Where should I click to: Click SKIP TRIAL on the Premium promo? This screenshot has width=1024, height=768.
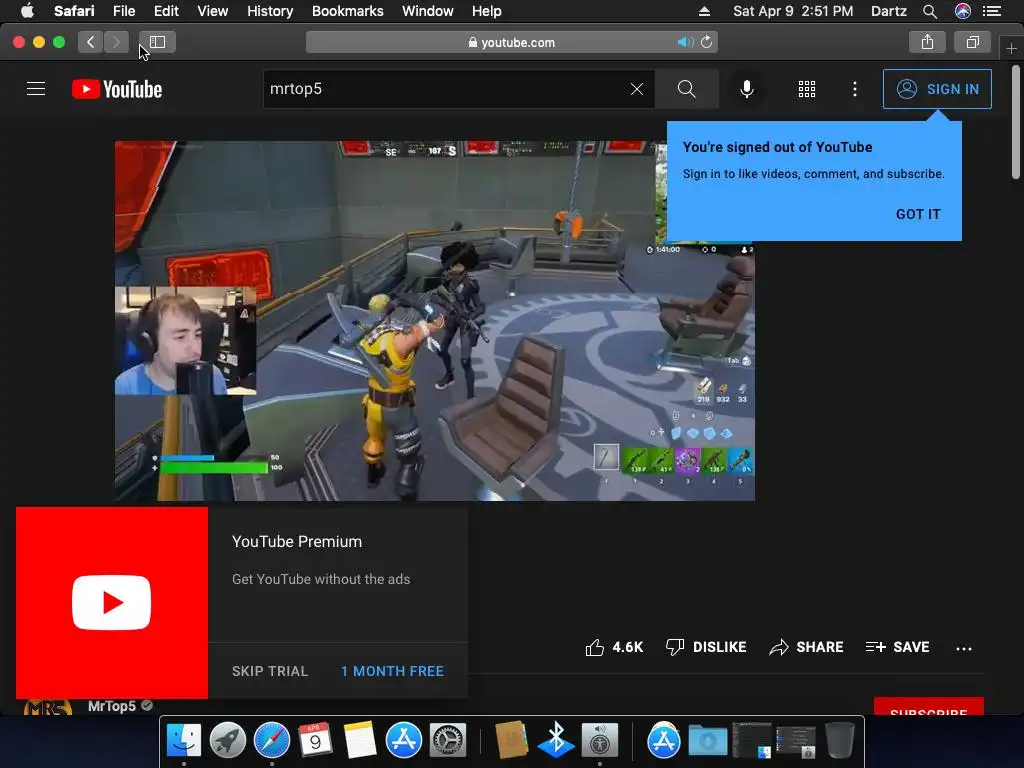tap(270, 671)
